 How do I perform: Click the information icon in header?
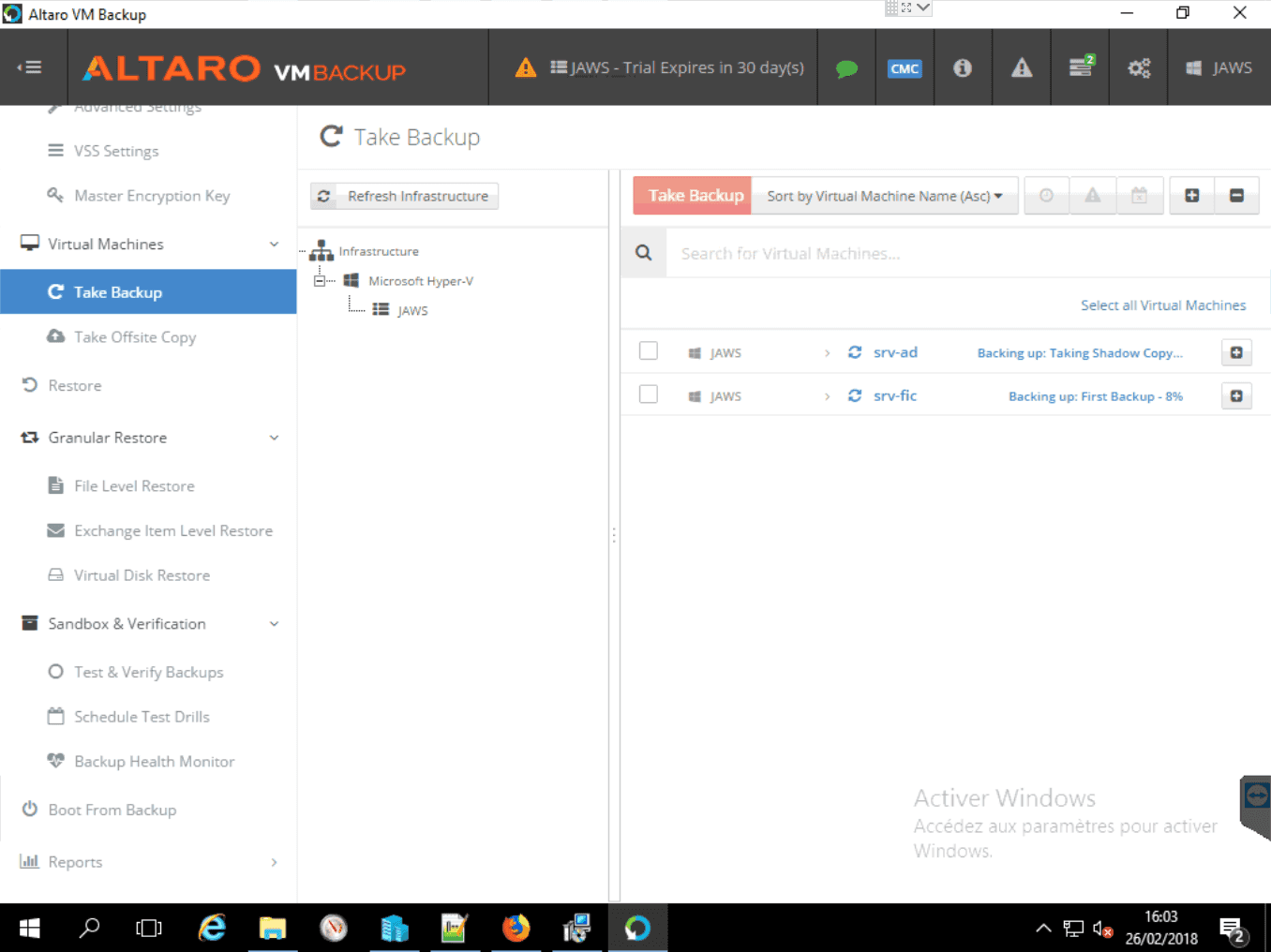click(963, 68)
